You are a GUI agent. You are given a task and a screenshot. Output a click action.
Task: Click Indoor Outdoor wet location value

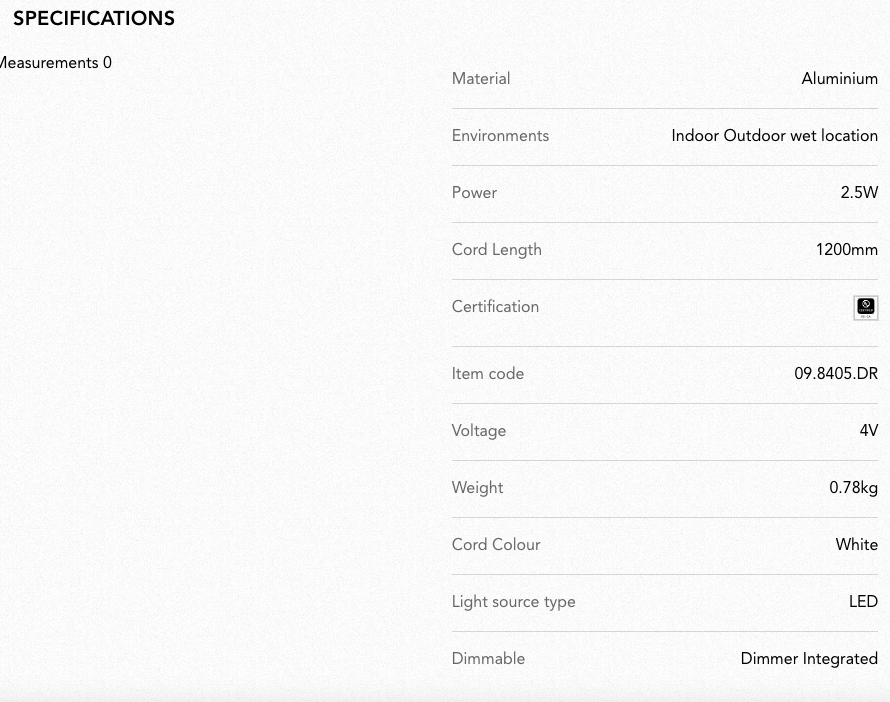click(774, 136)
